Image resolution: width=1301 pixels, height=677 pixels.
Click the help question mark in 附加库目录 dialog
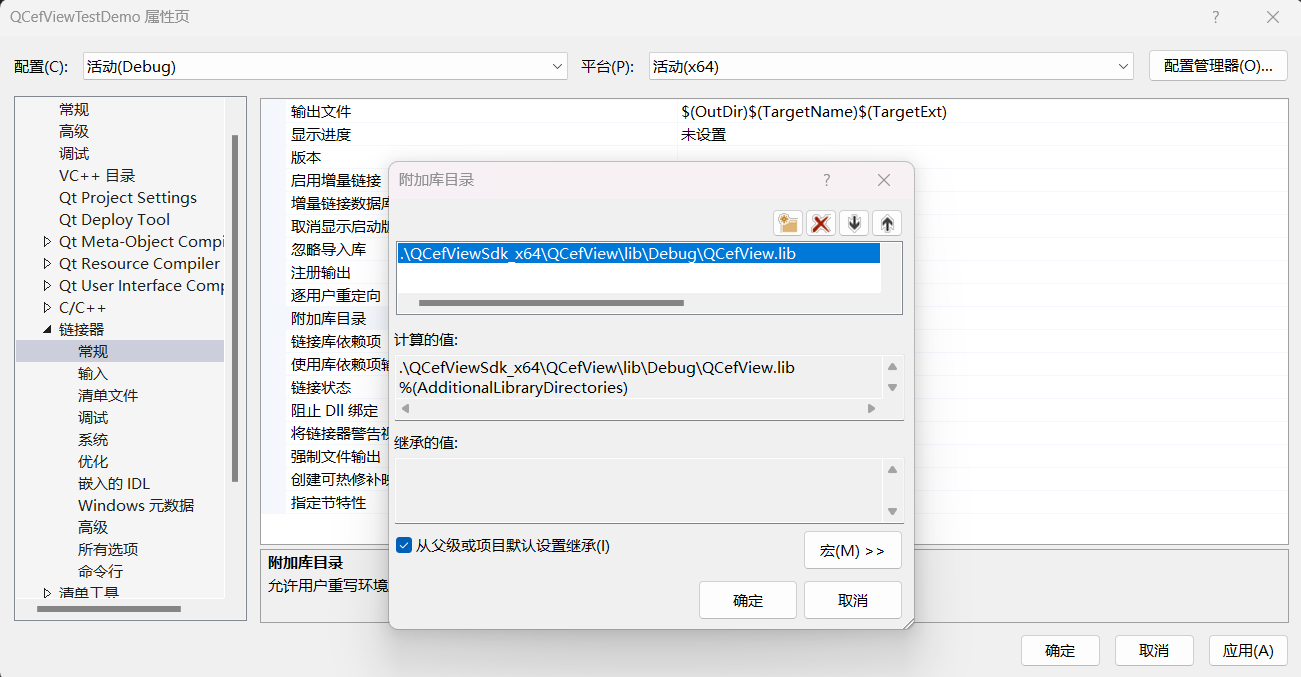click(x=826, y=180)
